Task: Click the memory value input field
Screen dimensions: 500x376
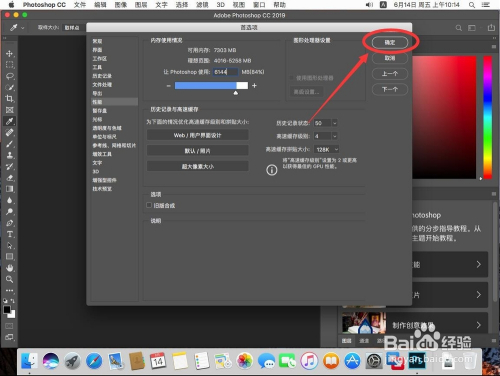Action: pos(226,72)
